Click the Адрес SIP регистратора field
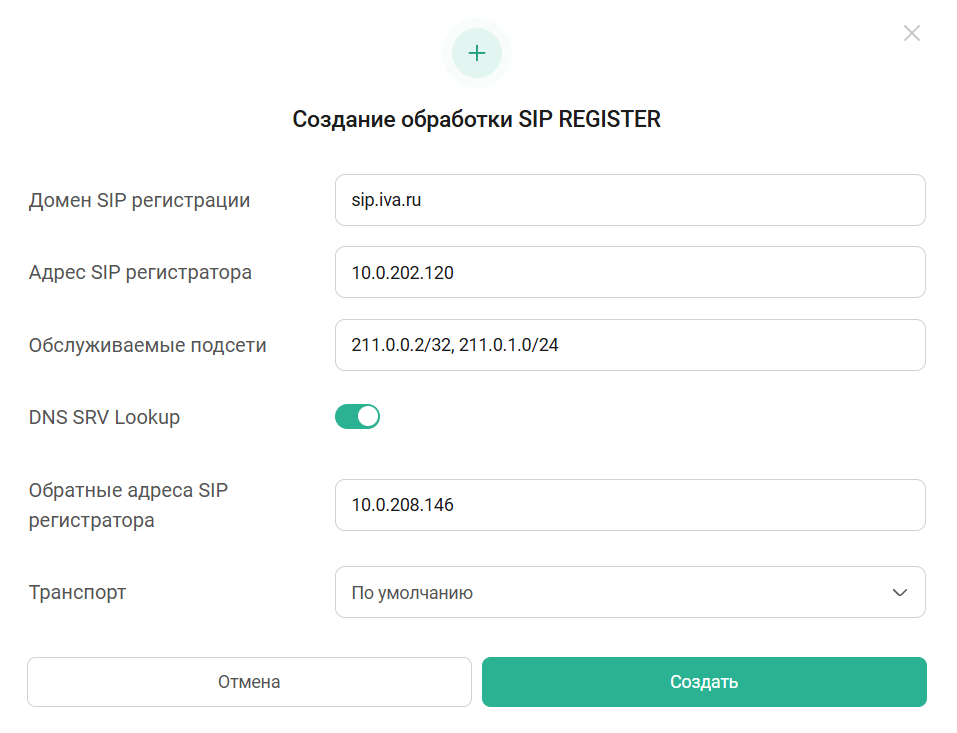This screenshot has height=733, width=957. pos(629,272)
